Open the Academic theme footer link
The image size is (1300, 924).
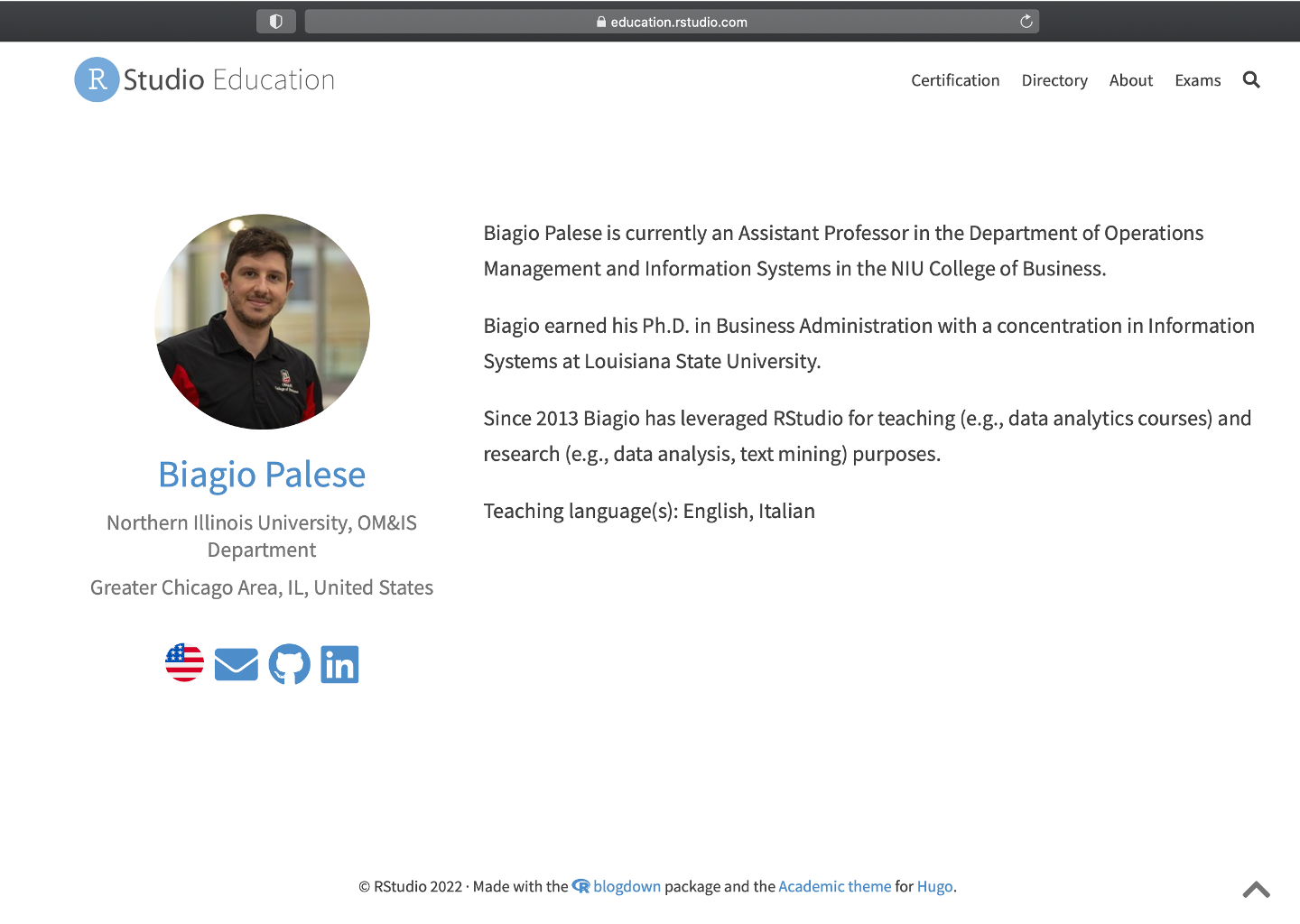[834, 886]
